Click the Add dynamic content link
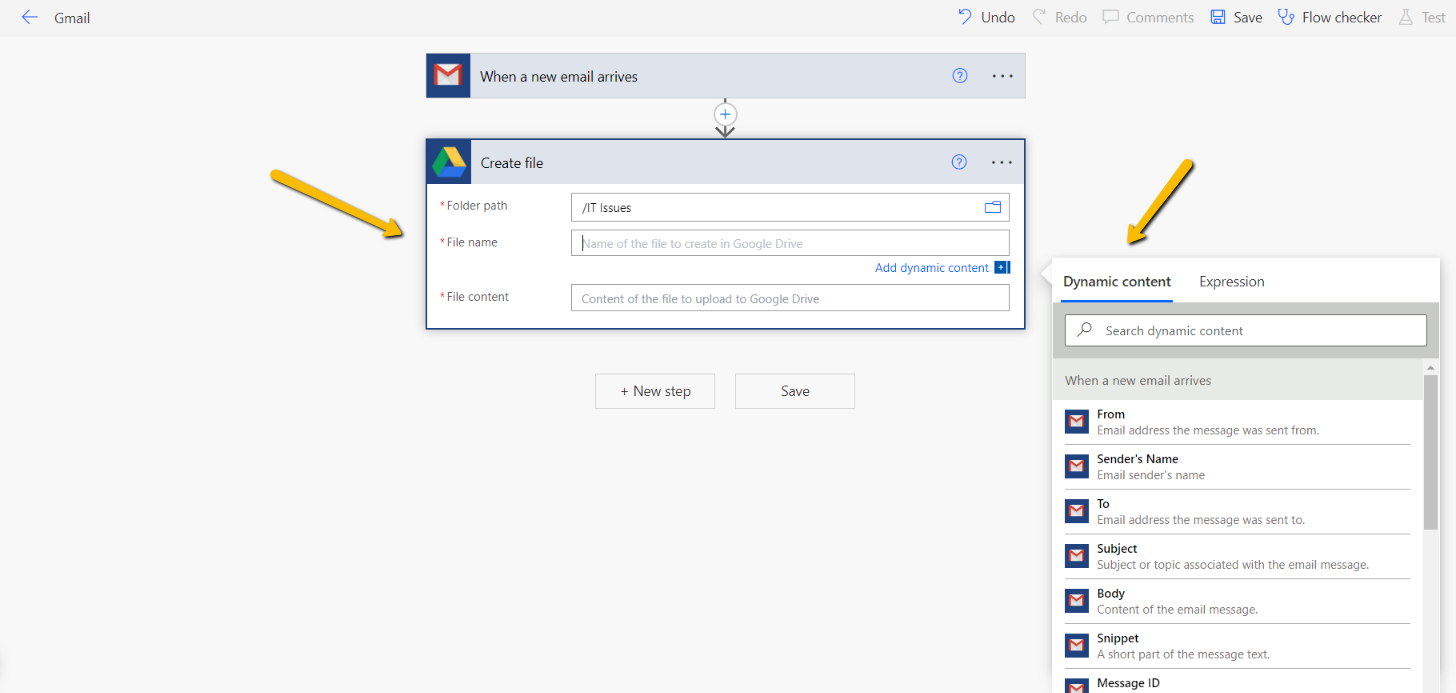 (x=931, y=268)
